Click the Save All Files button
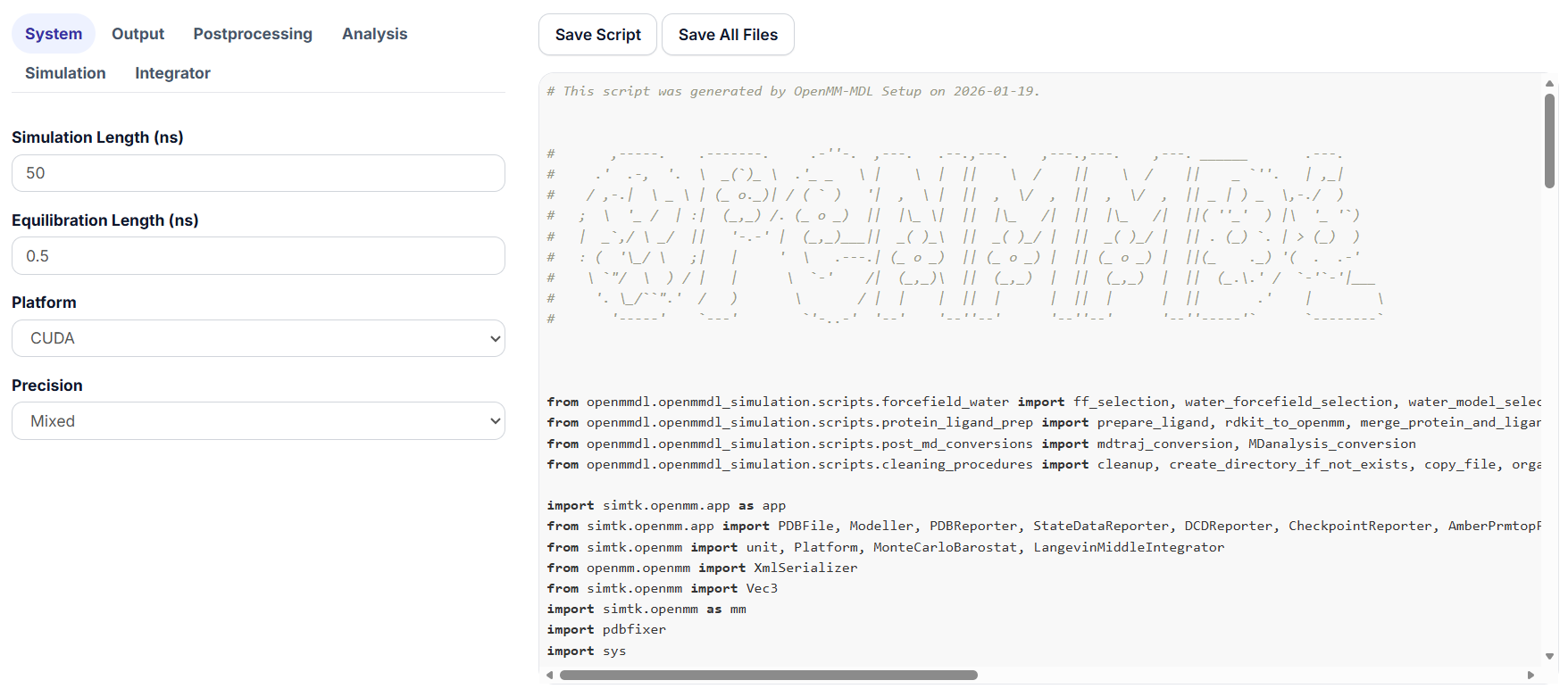This screenshot has height=697, width=1568. click(x=728, y=35)
